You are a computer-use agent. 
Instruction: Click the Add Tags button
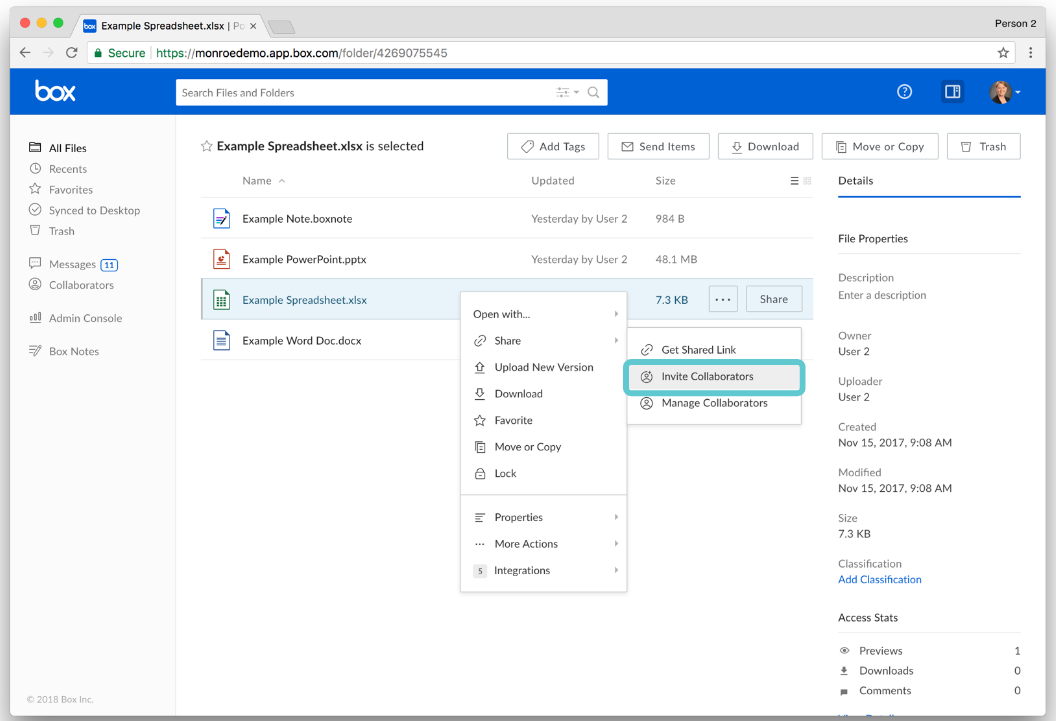coord(553,146)
